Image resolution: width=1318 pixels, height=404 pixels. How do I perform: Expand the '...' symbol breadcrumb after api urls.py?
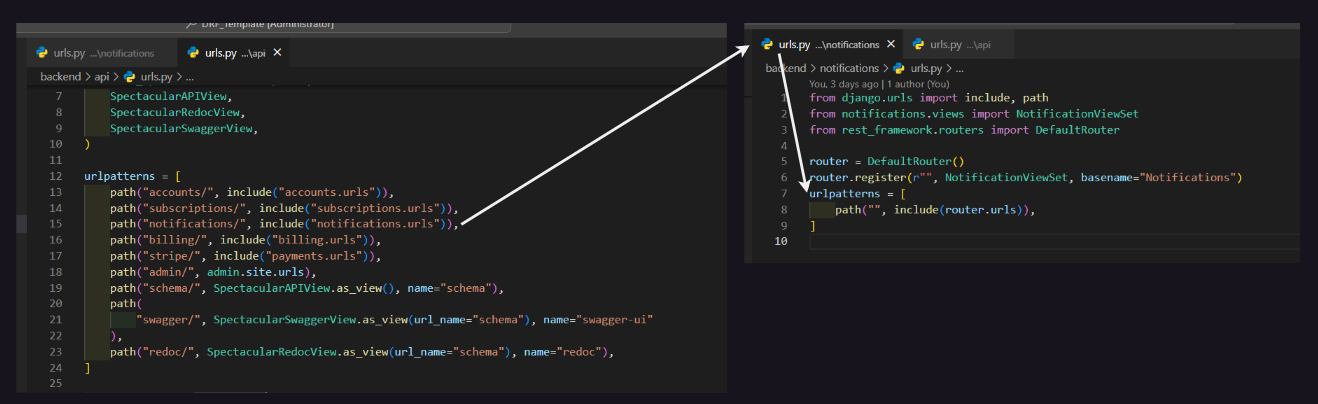coord(189,76)
